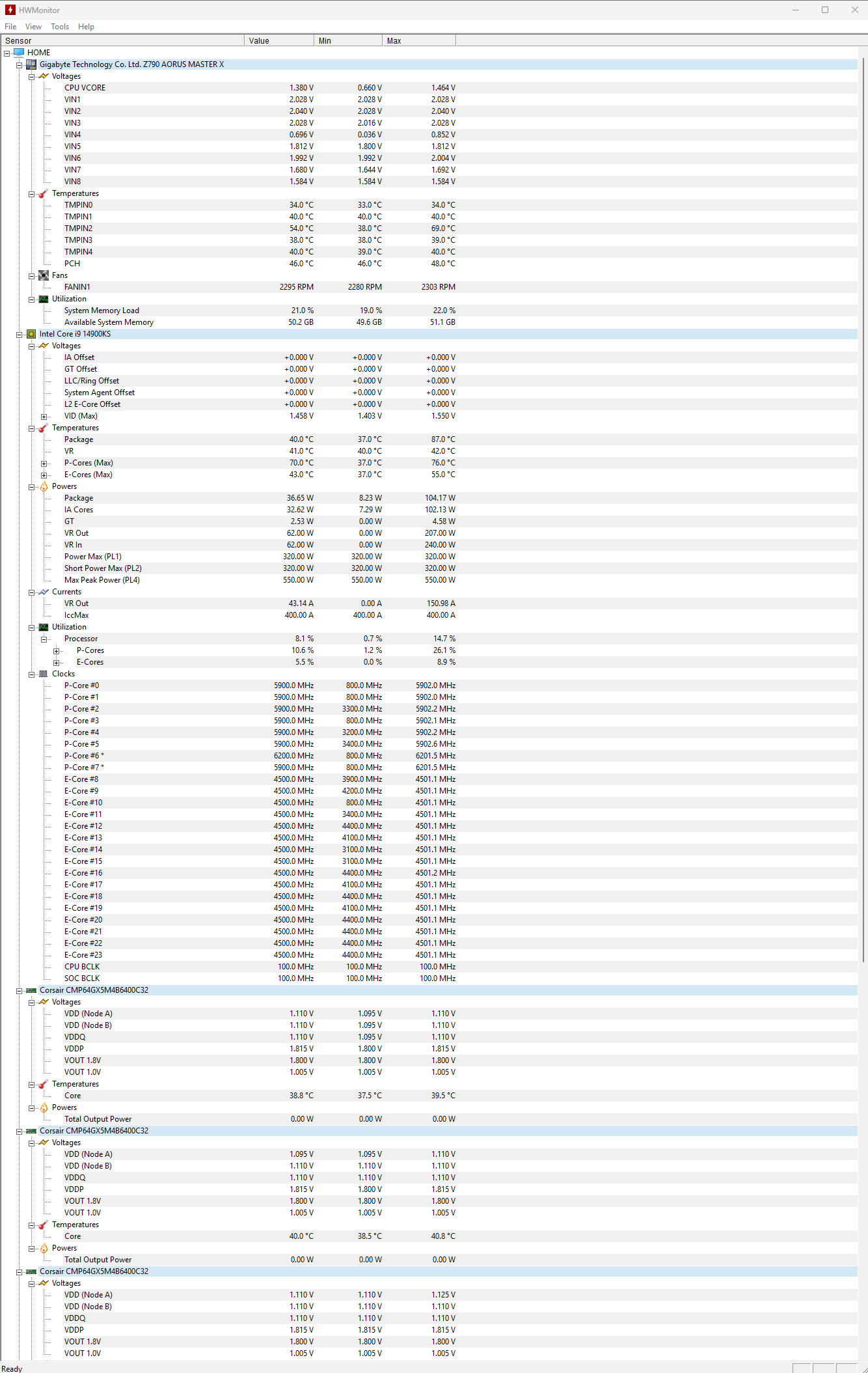Expand the E-Cores utilization node

click(57, 663)
